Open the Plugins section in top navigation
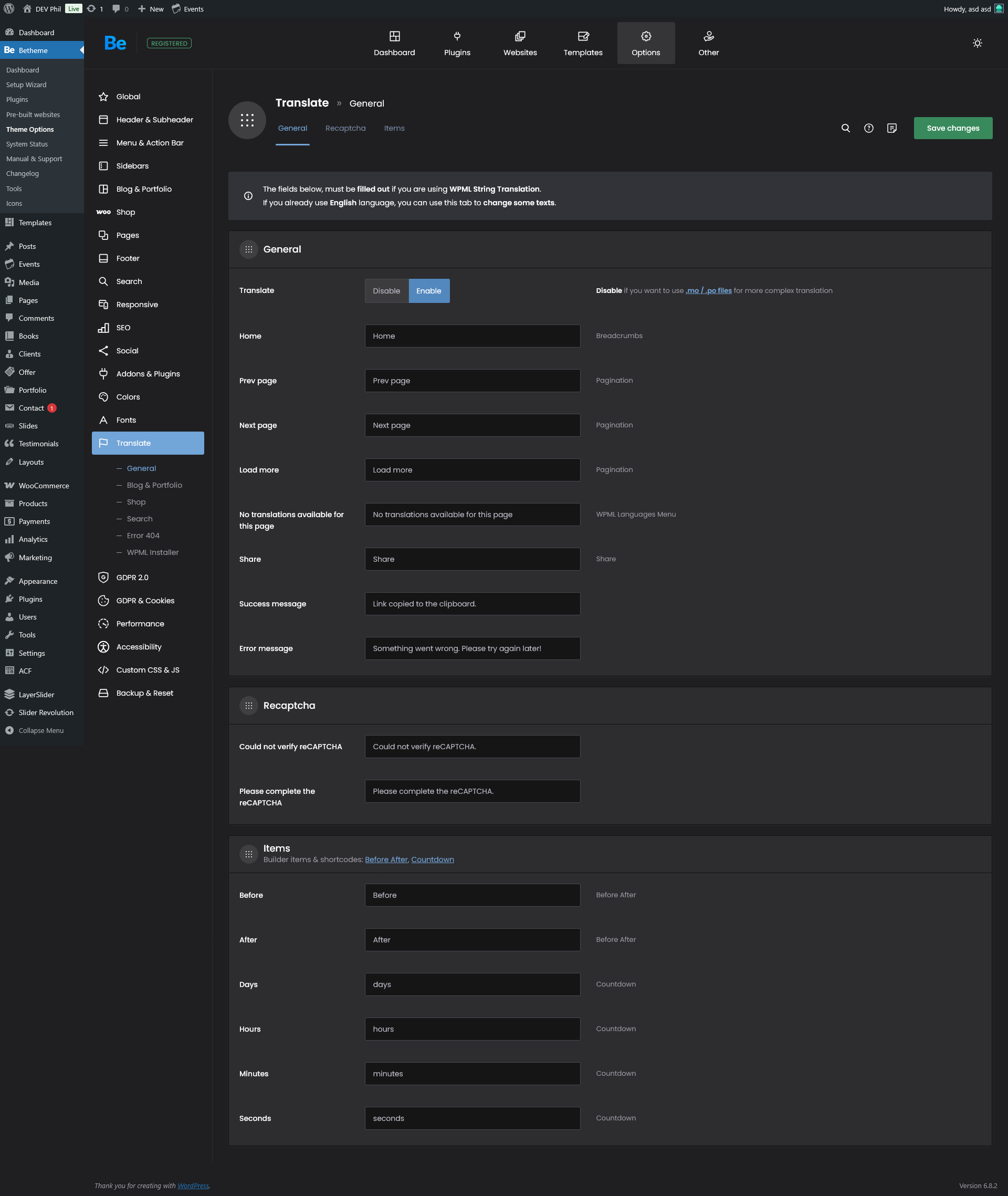Image resolution: width=1008 pixels, height=1196 pixels. pyautogui.click(x=457, y=44)
